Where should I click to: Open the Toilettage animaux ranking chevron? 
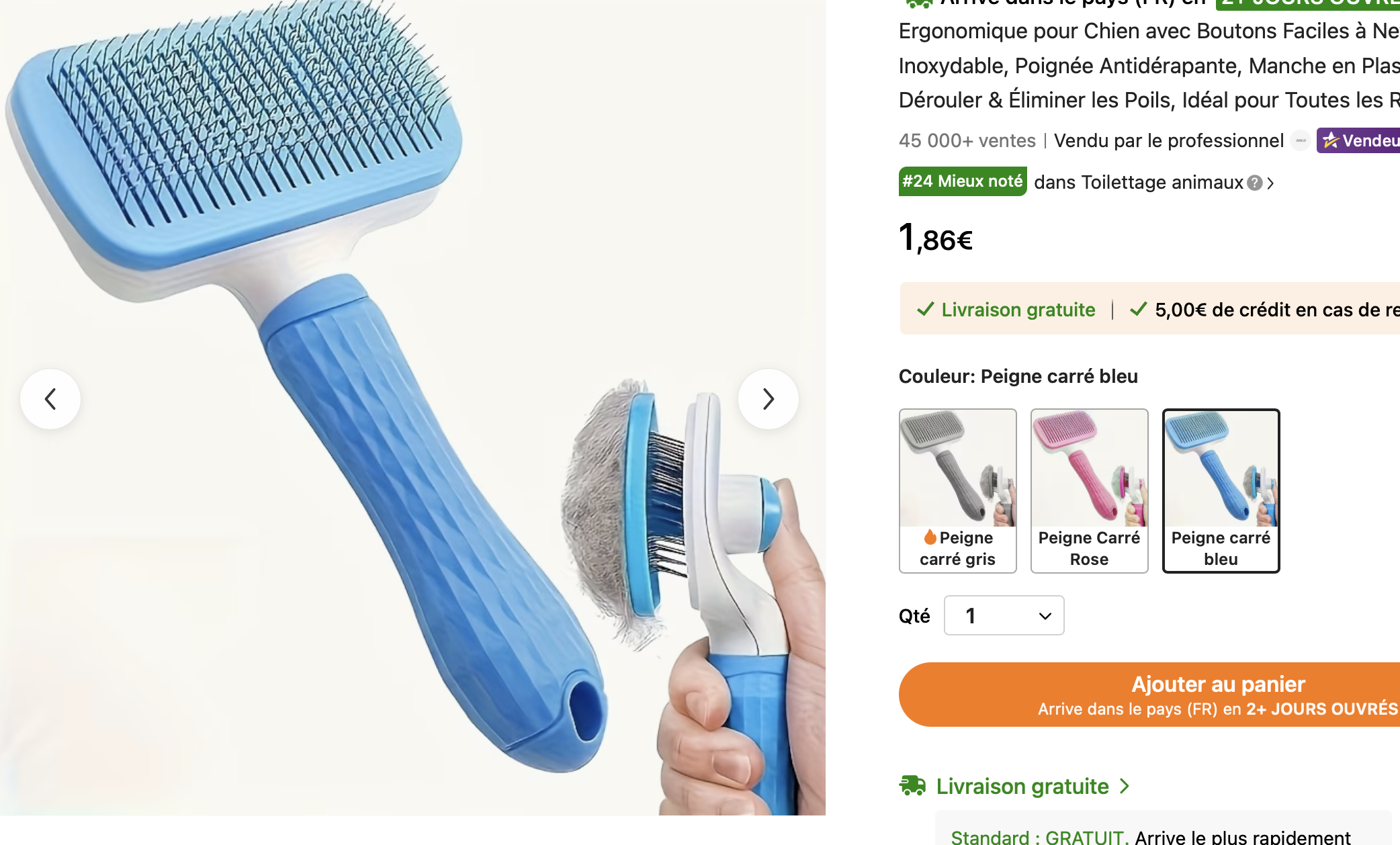pos(1270,183)
